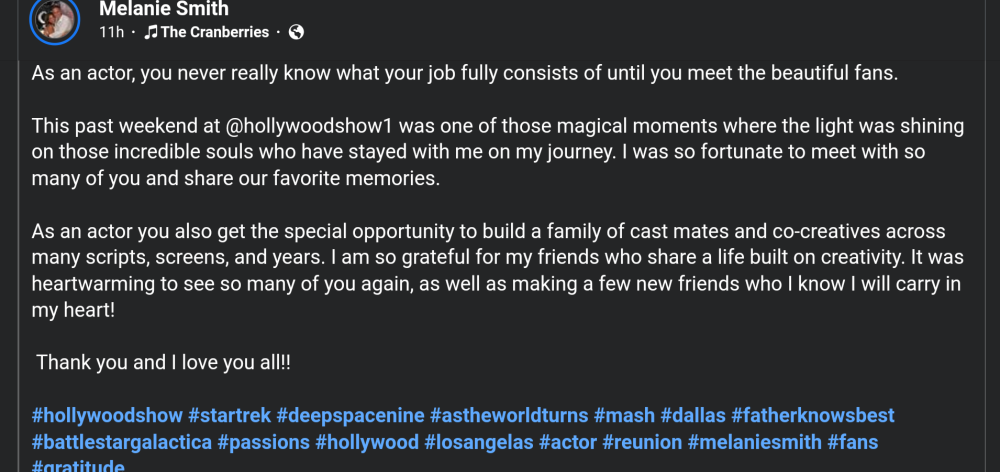The height and width of the screenshot is (472, 1000).
Task: Open the #fatherknowsbest hashtag
Action: click(812, 415)
